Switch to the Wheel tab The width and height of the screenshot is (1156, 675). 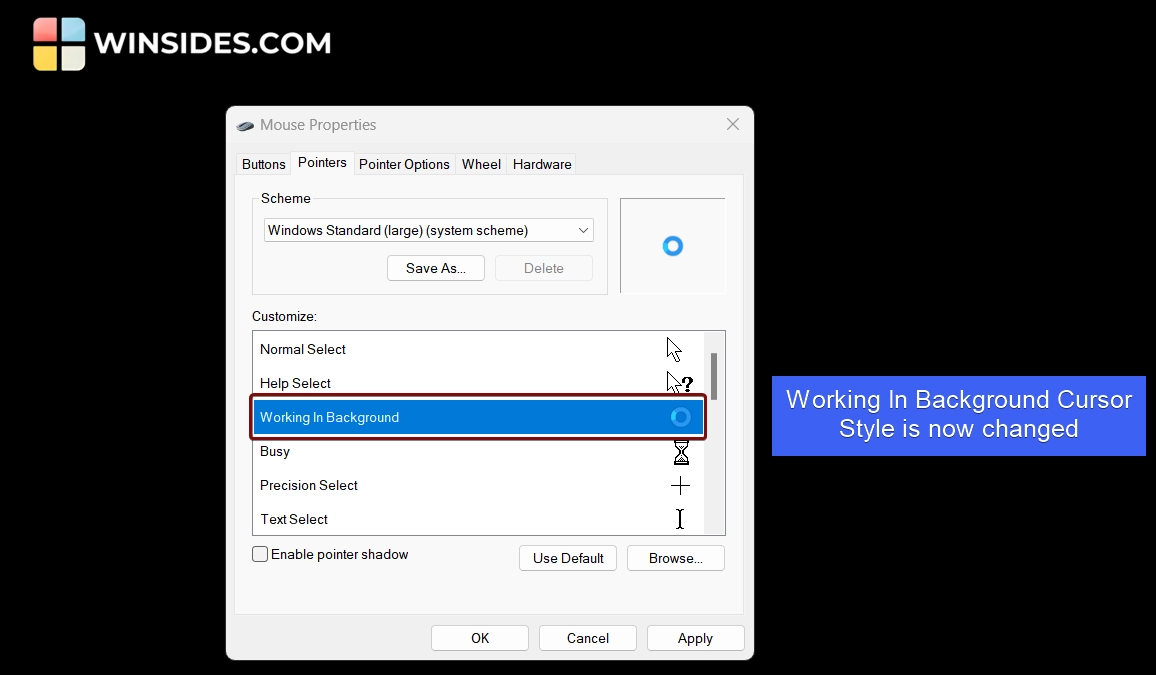coord(481,164)
